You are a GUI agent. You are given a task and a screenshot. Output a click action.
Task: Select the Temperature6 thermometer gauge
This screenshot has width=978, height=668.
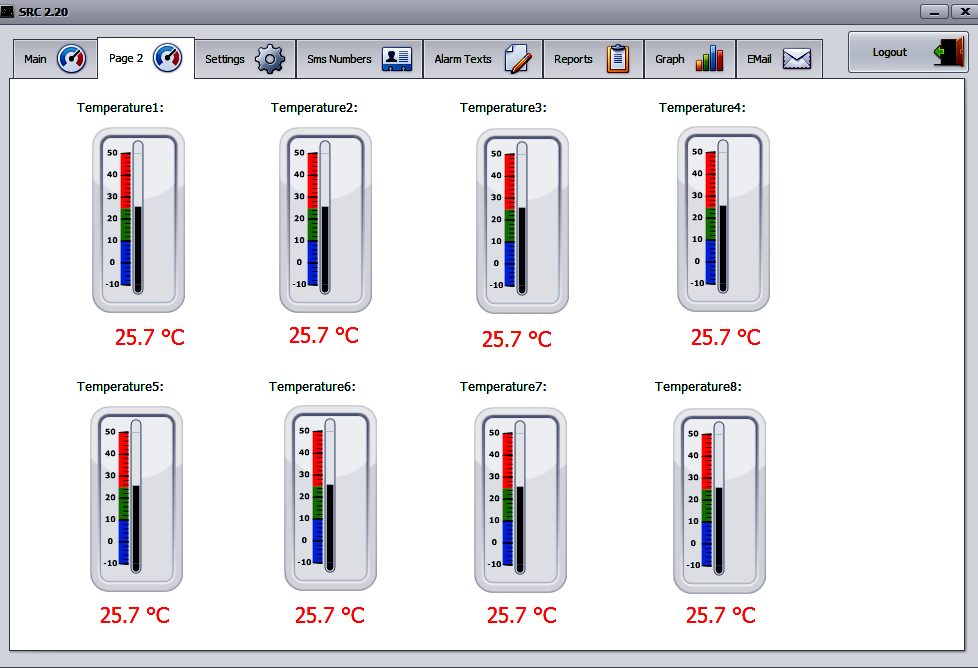tap(330, 497)
